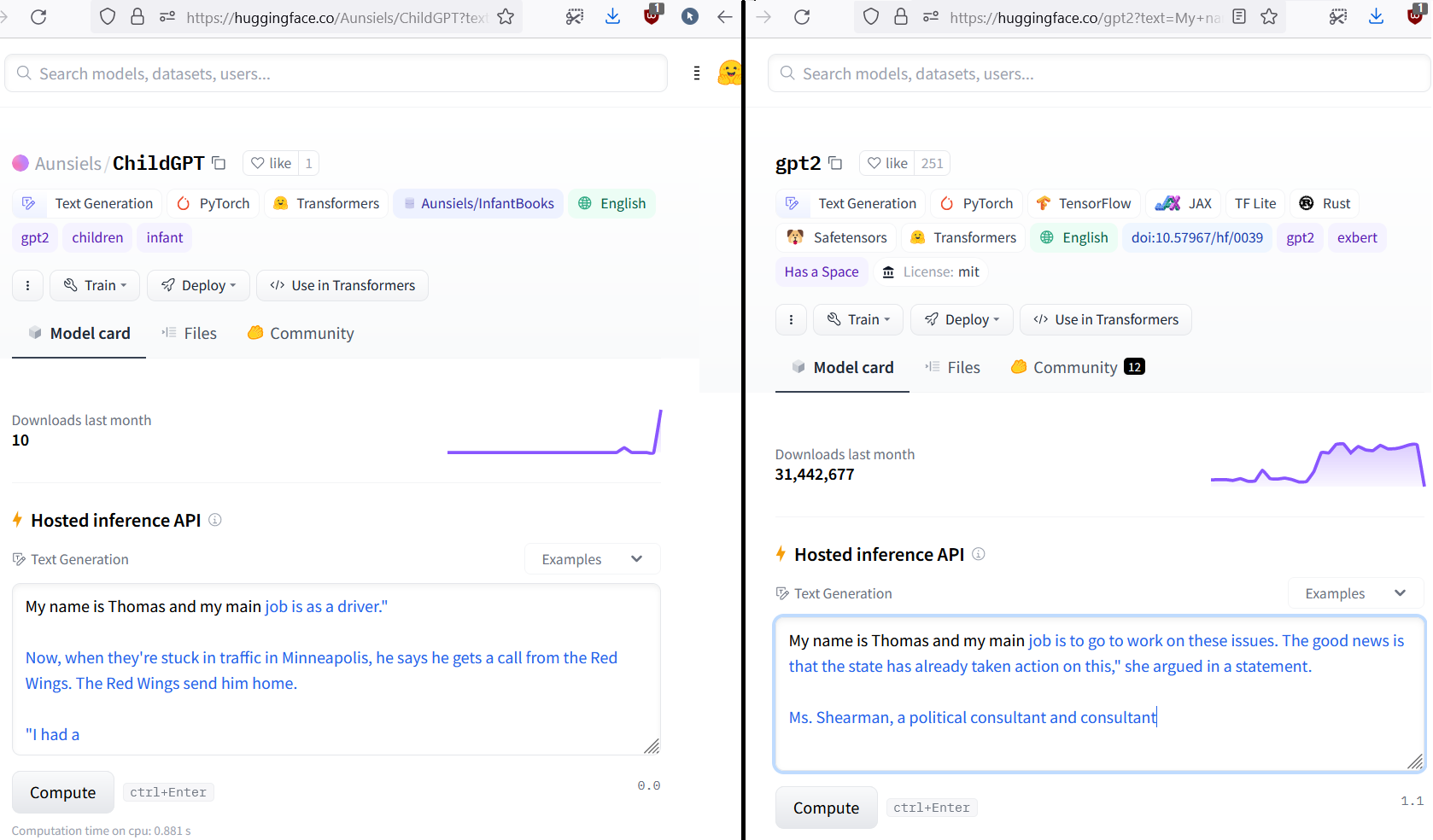Open three-dot options next to ChildGPT Train
Image resolution: width=1433 pixels, height=840 pixels.
27,285
